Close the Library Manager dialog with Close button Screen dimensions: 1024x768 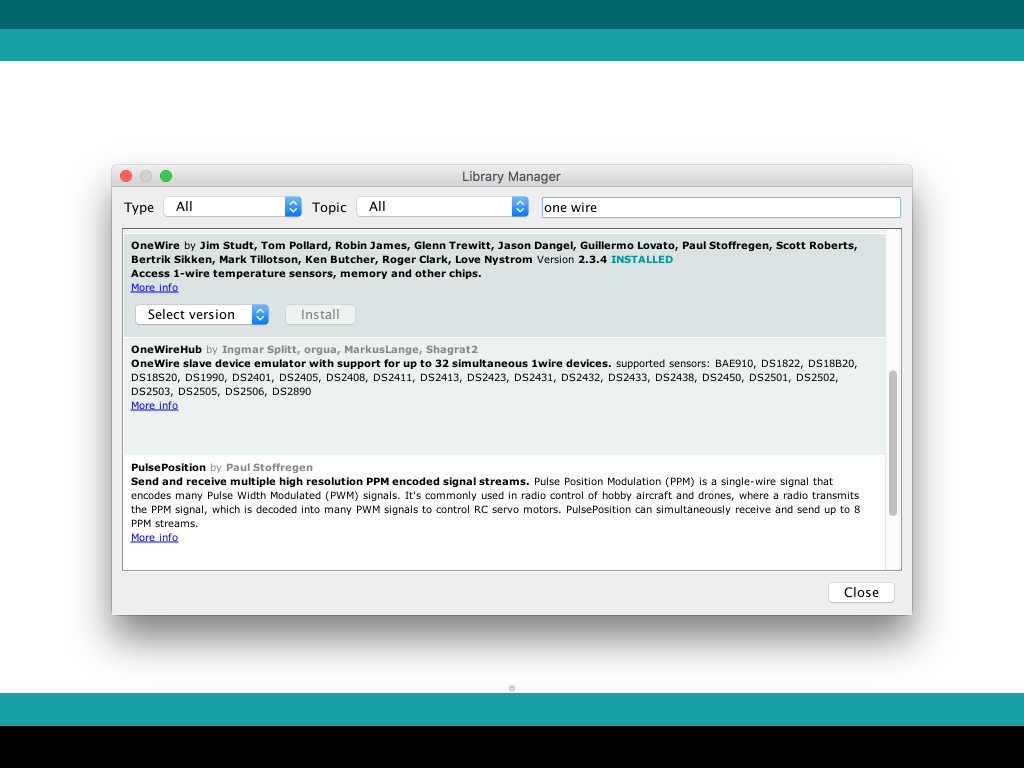[861, 592]
